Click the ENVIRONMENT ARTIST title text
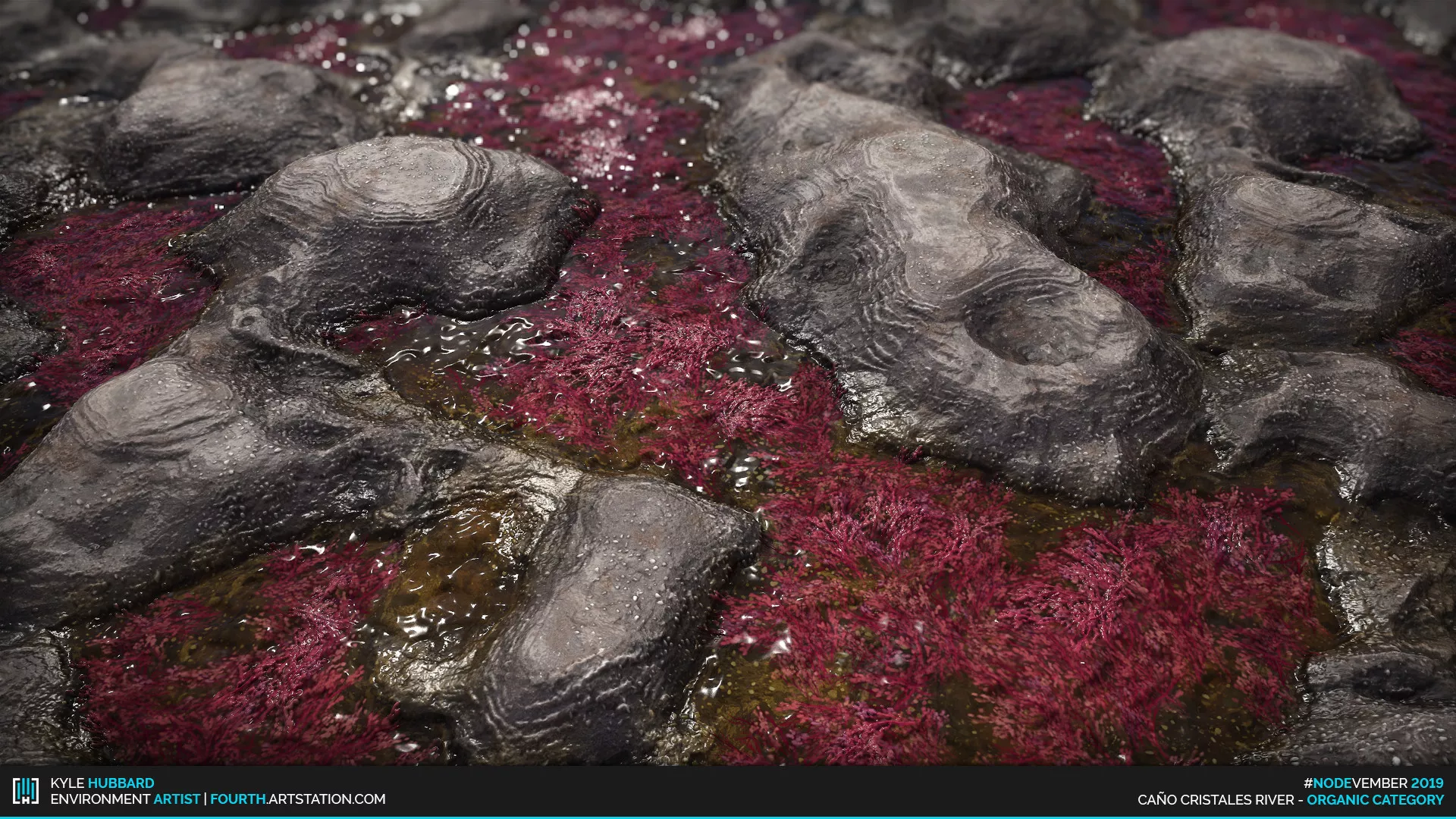 125,799
